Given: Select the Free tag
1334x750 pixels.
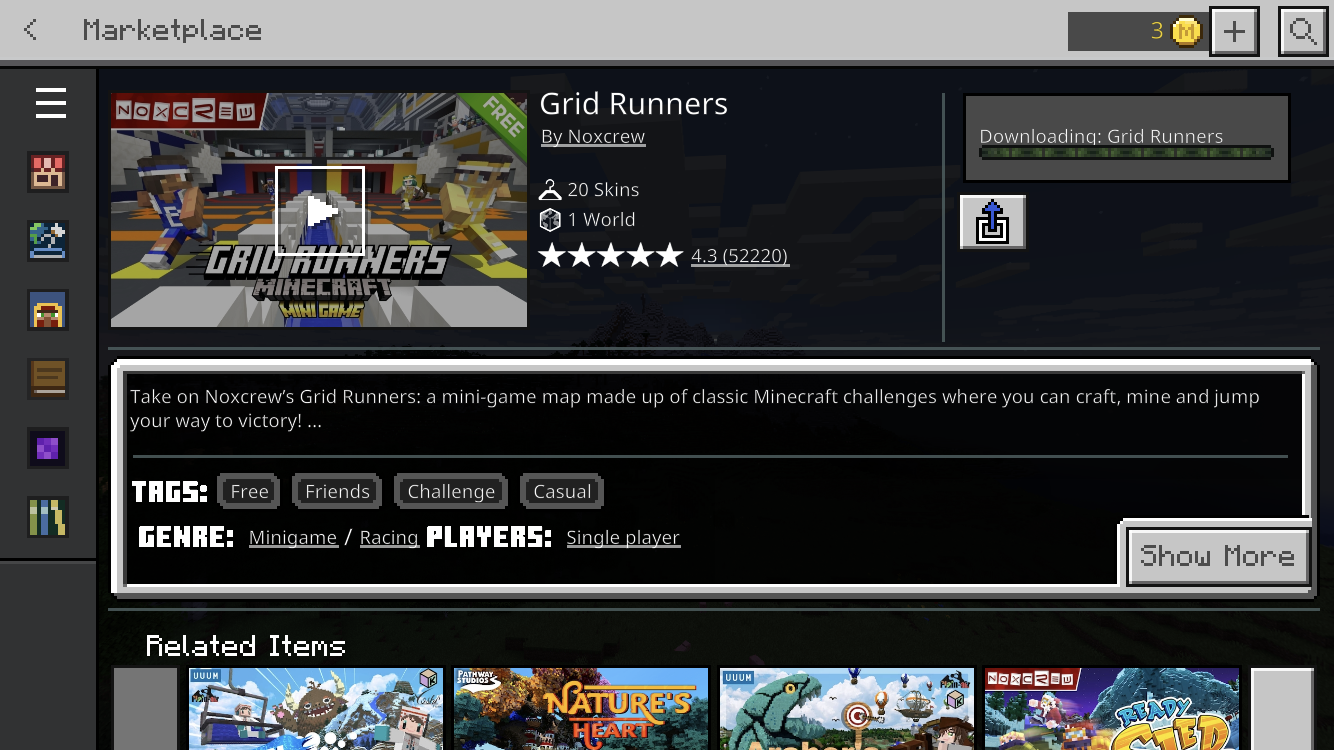Looking at the screenshot, I should (249, 491).
